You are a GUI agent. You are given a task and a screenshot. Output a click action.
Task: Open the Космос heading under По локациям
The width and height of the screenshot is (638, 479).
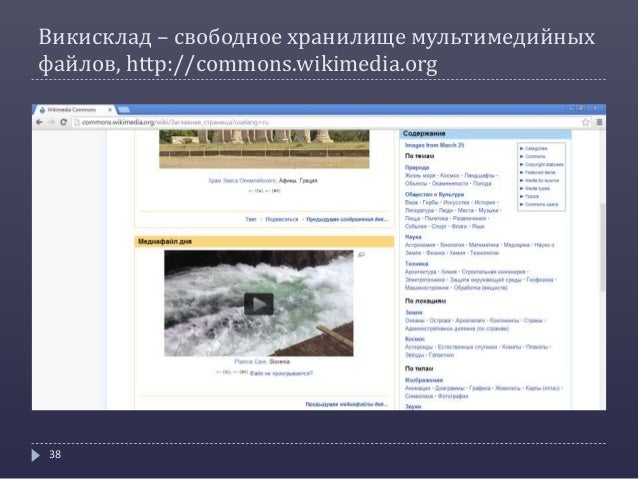(x=415, y=339)
